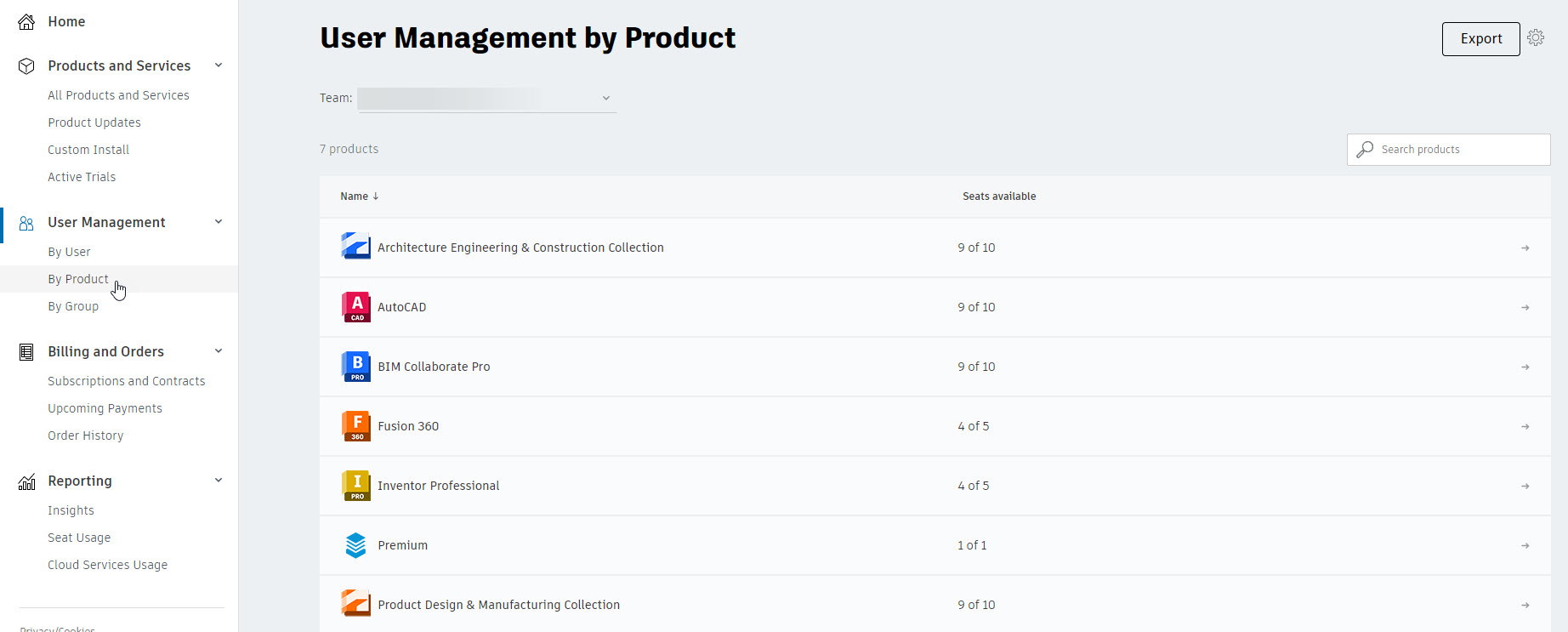The height and width of the screenshot is (632, 1568).
Task: Click the Inventor Professional product icon
Action: click(355, 486)
